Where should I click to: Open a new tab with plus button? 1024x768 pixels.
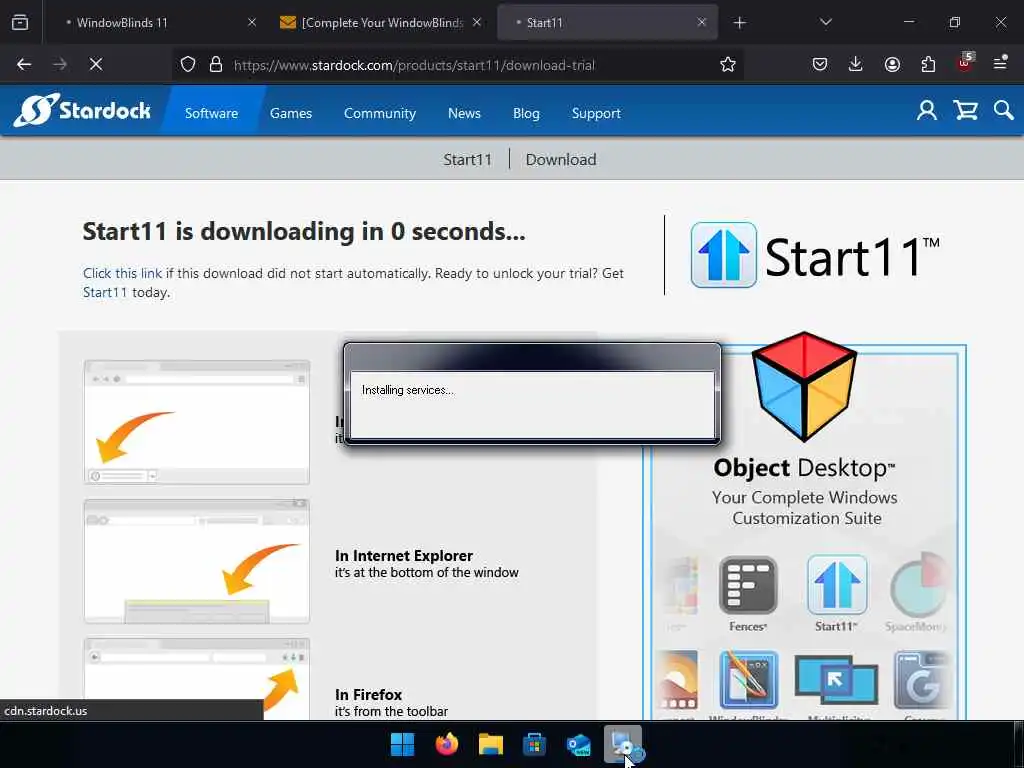point(739,23)
